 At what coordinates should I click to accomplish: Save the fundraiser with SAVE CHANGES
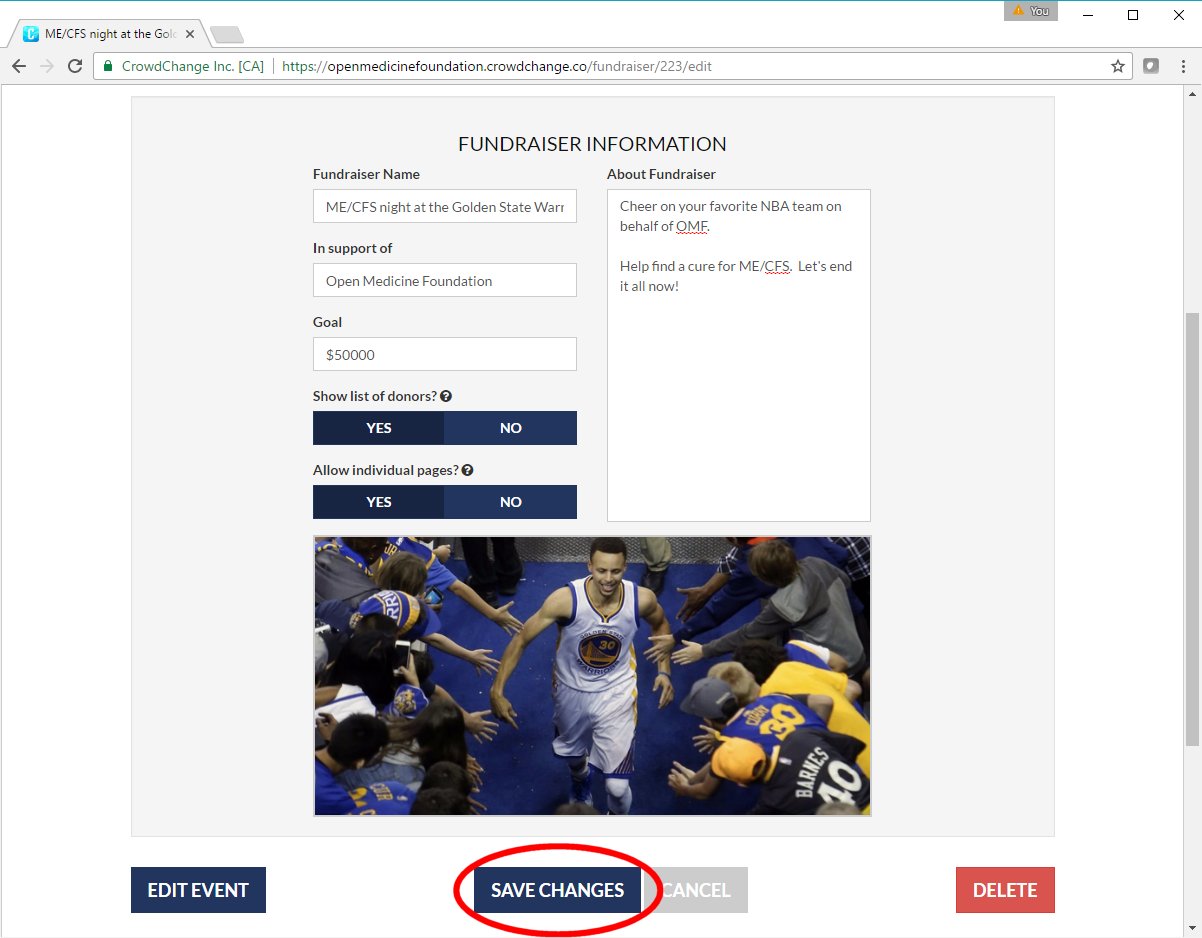coord(557,890)
